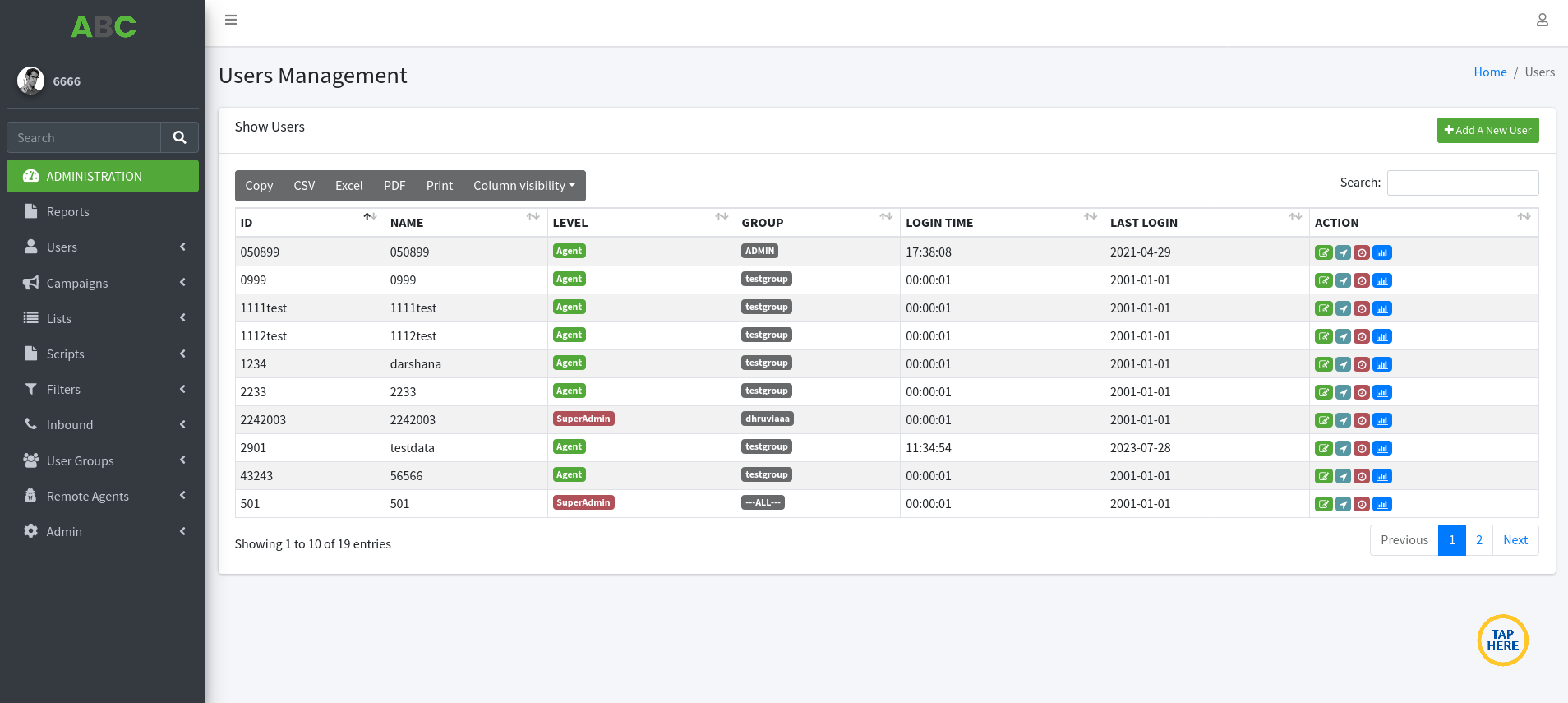
Task: Click teal arrow icon for user 1111test
Action: 1343,308
